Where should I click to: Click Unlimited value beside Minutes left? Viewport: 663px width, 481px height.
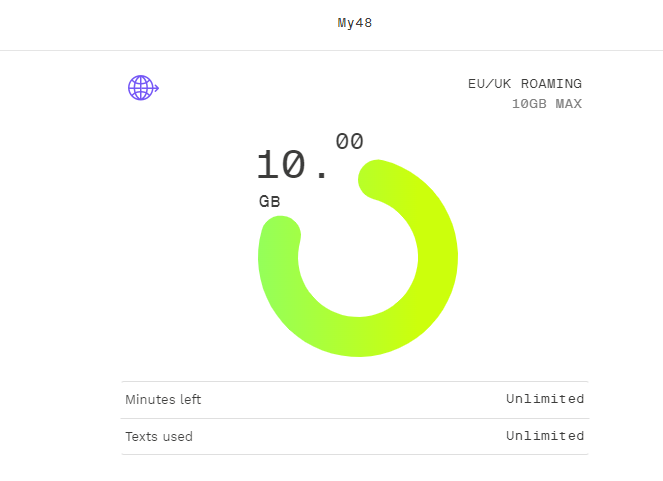tap(544, 399)
